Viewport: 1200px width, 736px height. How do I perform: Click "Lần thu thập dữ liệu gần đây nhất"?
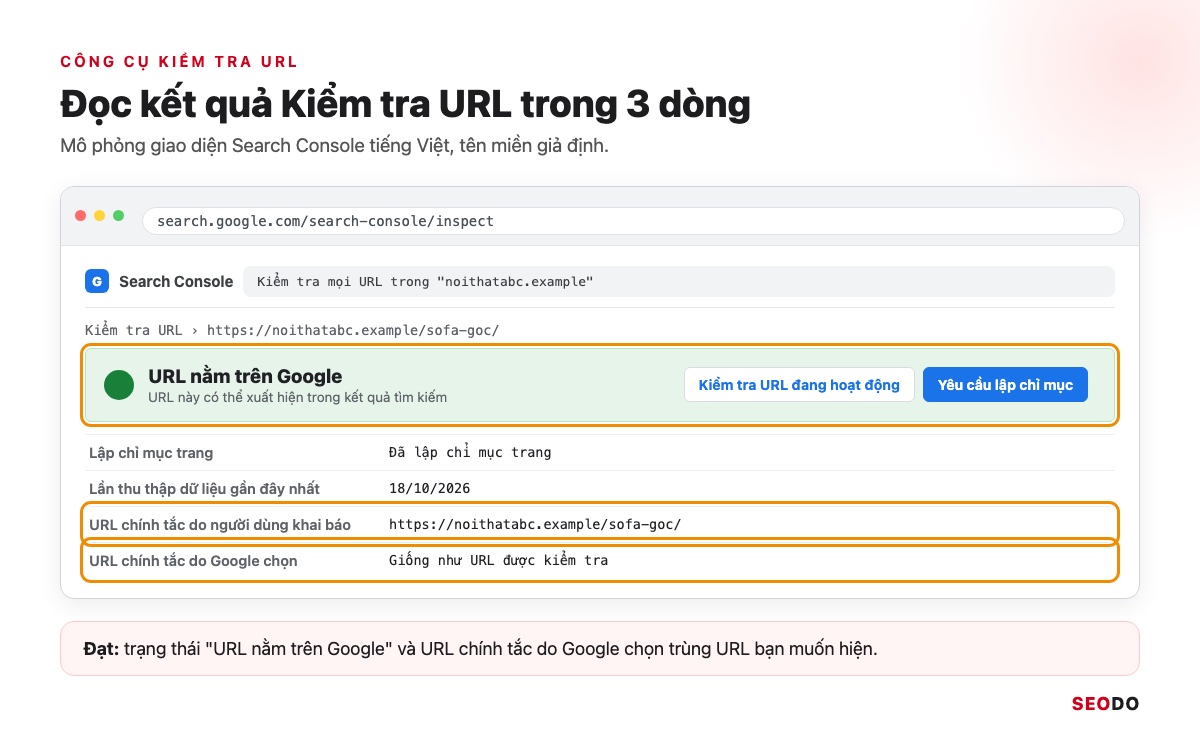click(x=204, y=488)
